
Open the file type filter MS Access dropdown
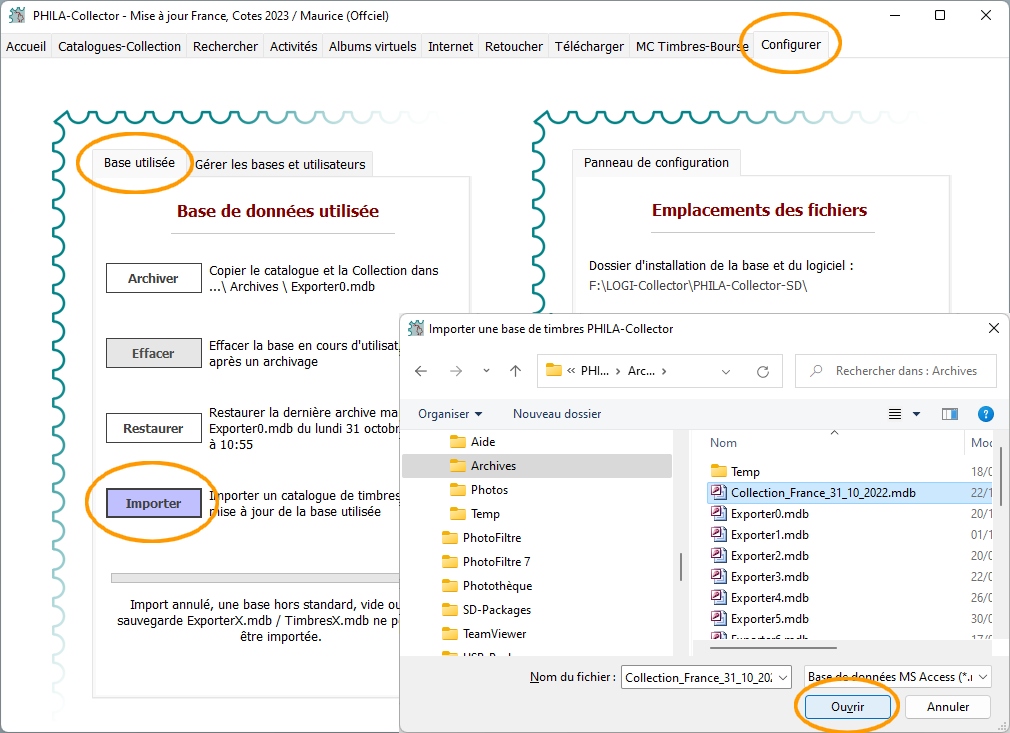point(898,677)
